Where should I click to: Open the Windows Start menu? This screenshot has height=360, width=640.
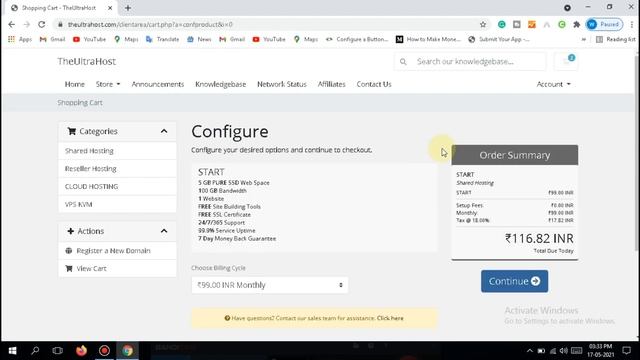click(x=12, y=351)
